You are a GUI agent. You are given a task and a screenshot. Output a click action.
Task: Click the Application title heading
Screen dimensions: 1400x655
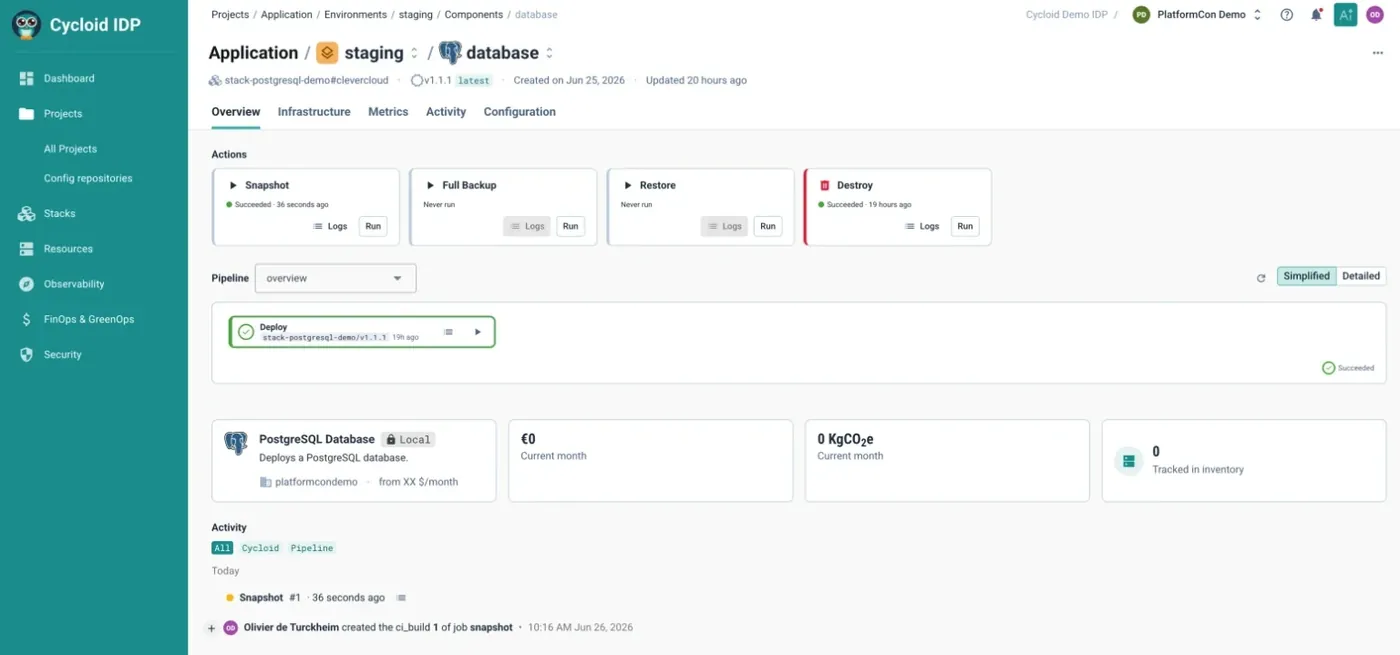(253, 53)
